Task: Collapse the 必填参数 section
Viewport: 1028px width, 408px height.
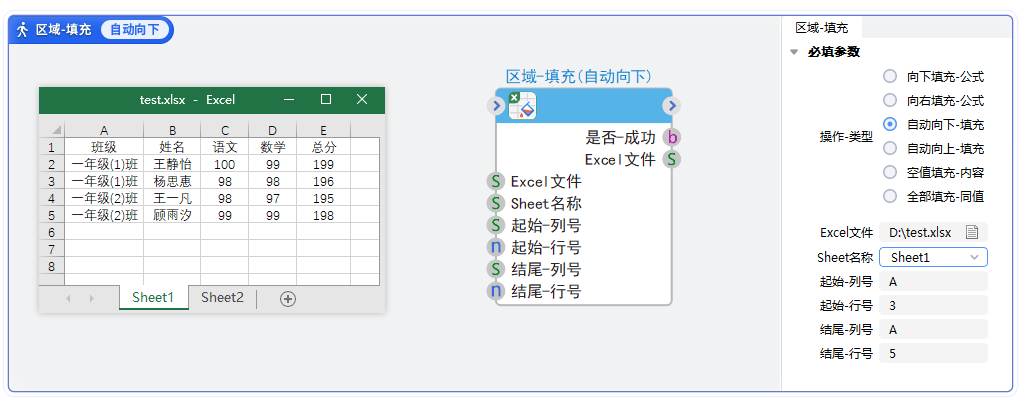Action: point(794,52)
